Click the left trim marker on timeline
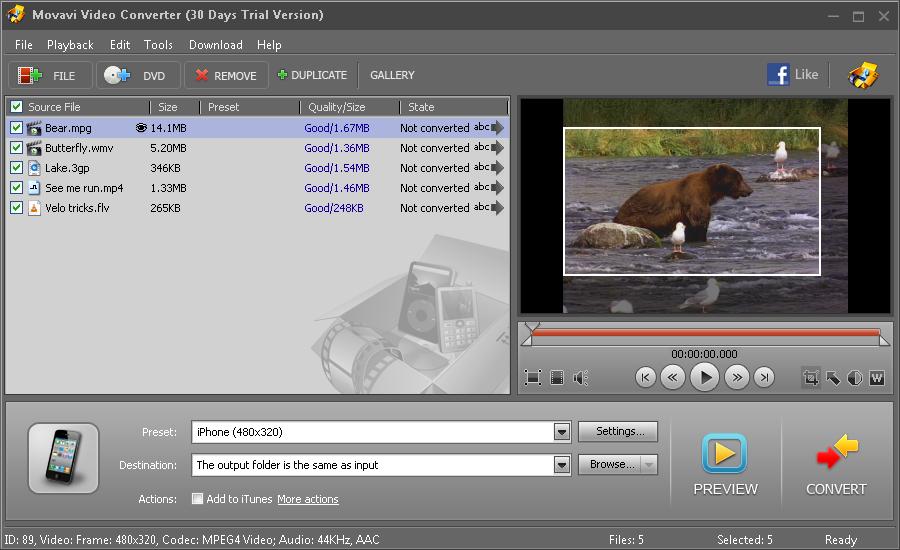900x550 pixels. pos(526,340)
